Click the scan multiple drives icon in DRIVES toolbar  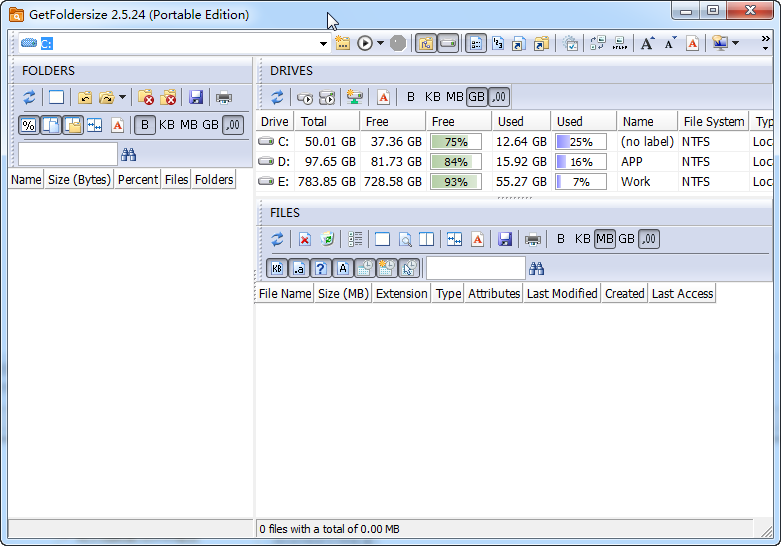pos(327,97)
